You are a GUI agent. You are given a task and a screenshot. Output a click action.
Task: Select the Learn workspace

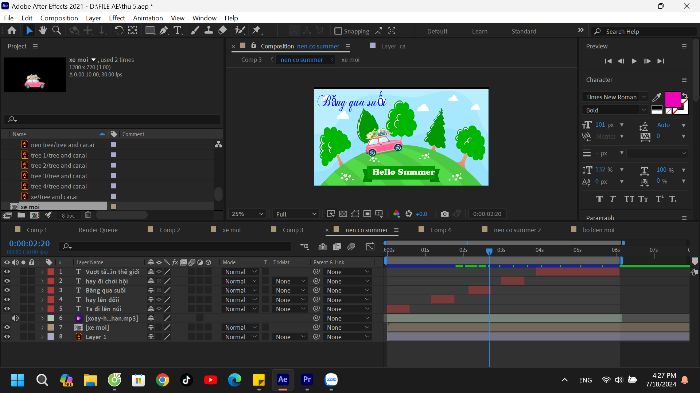pyautogui.click(x=479, y=31)
